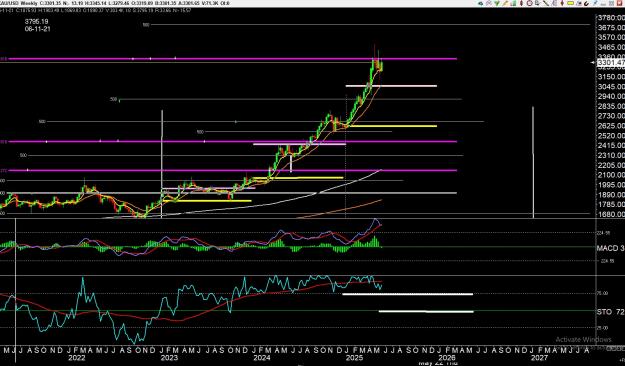Viewport: 625px width, 366px height.
Task: Click the 1890.00 price axis label
Action: click(x=611, y=195)
